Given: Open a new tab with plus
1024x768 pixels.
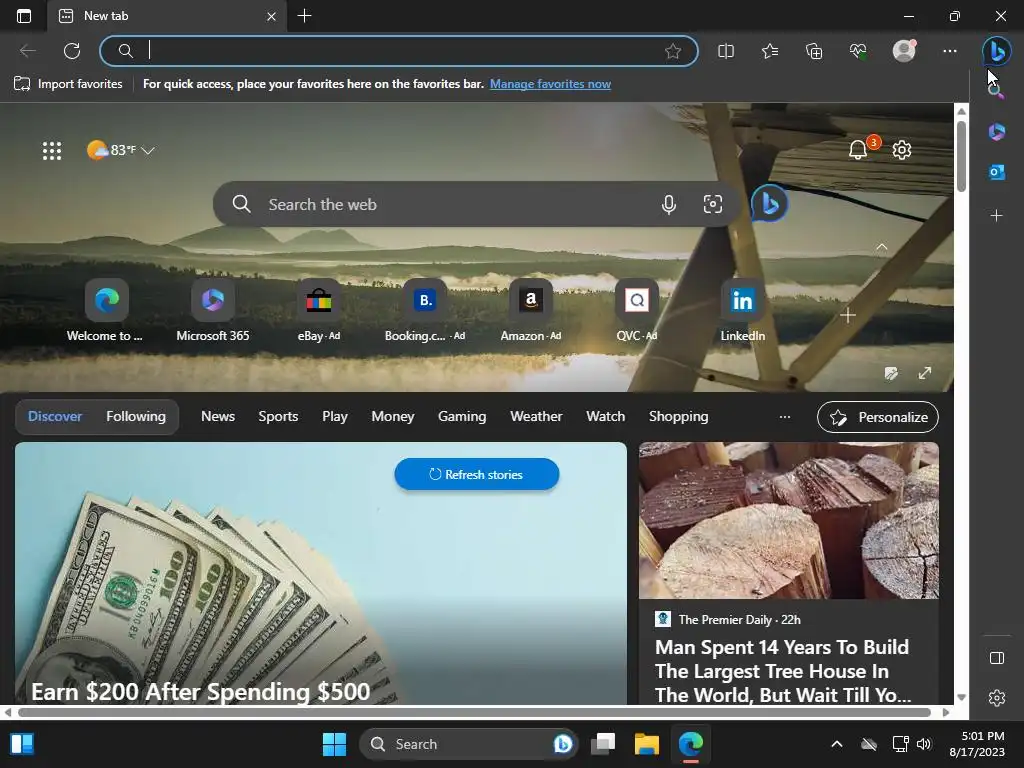Looking at the screenshot, I should click(x=304, y=16).
